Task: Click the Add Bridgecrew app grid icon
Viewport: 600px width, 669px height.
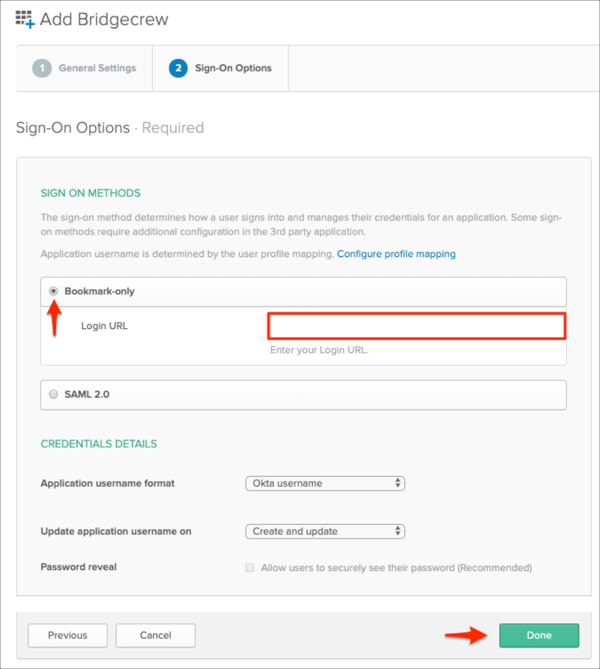Action: 25,18
